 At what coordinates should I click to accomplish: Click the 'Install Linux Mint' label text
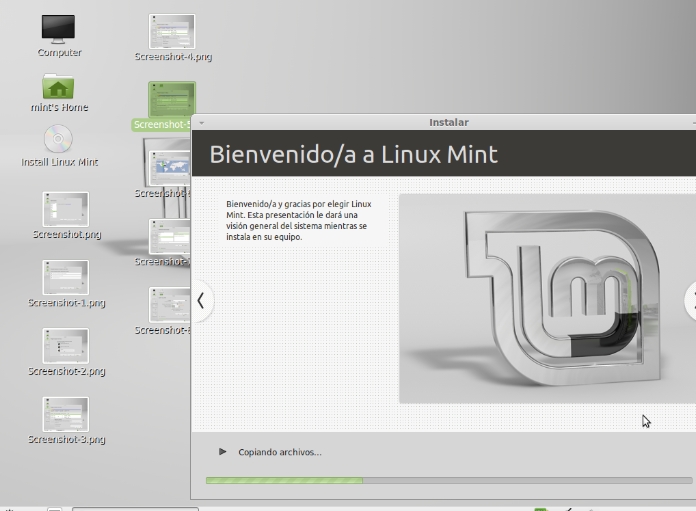coord(59,162)
